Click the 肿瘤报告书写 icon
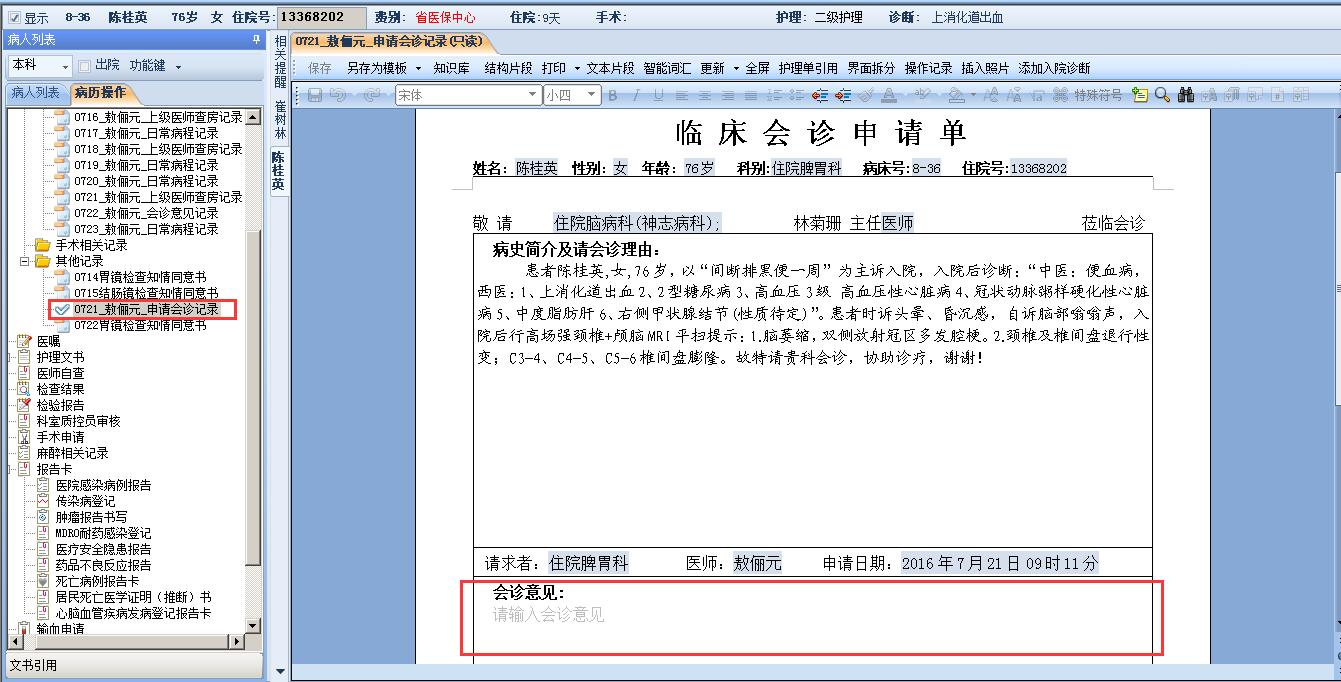The width and height of the screenshot is (1341, 682). coord(43,517)
